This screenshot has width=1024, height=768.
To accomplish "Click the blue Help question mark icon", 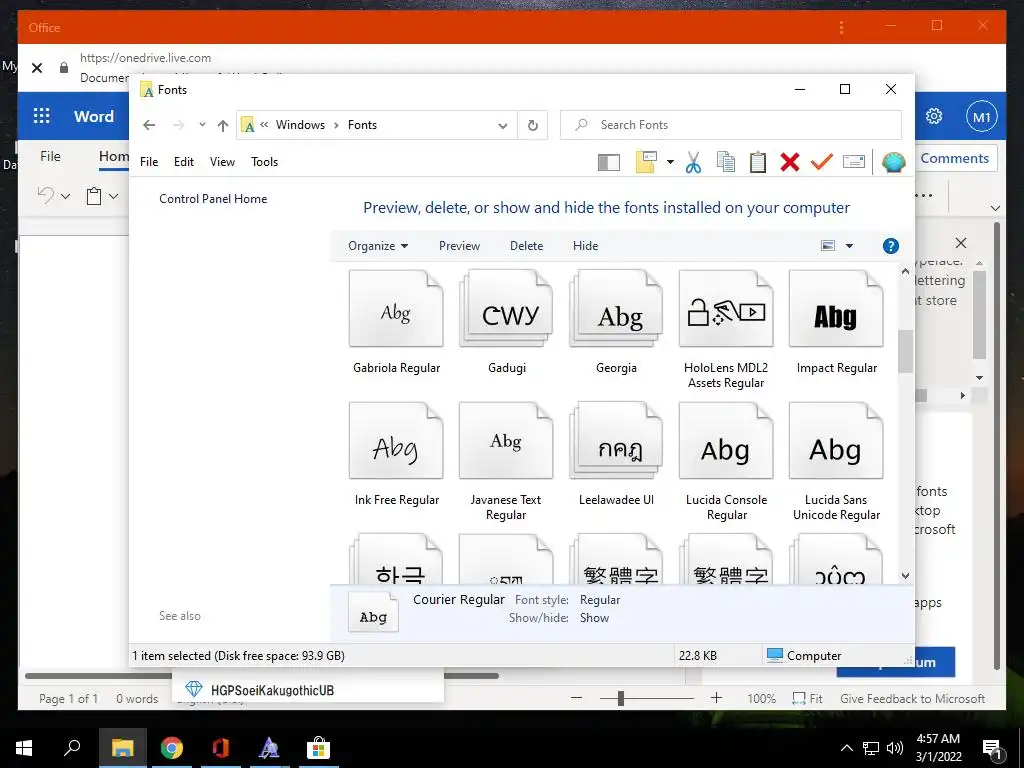I will [891, 246].
